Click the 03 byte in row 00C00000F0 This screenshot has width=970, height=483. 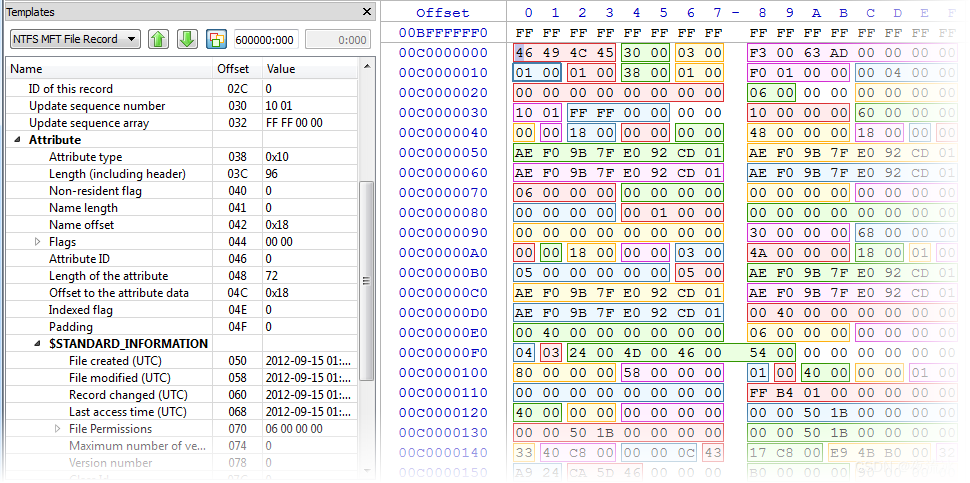[x=551, y=353]
